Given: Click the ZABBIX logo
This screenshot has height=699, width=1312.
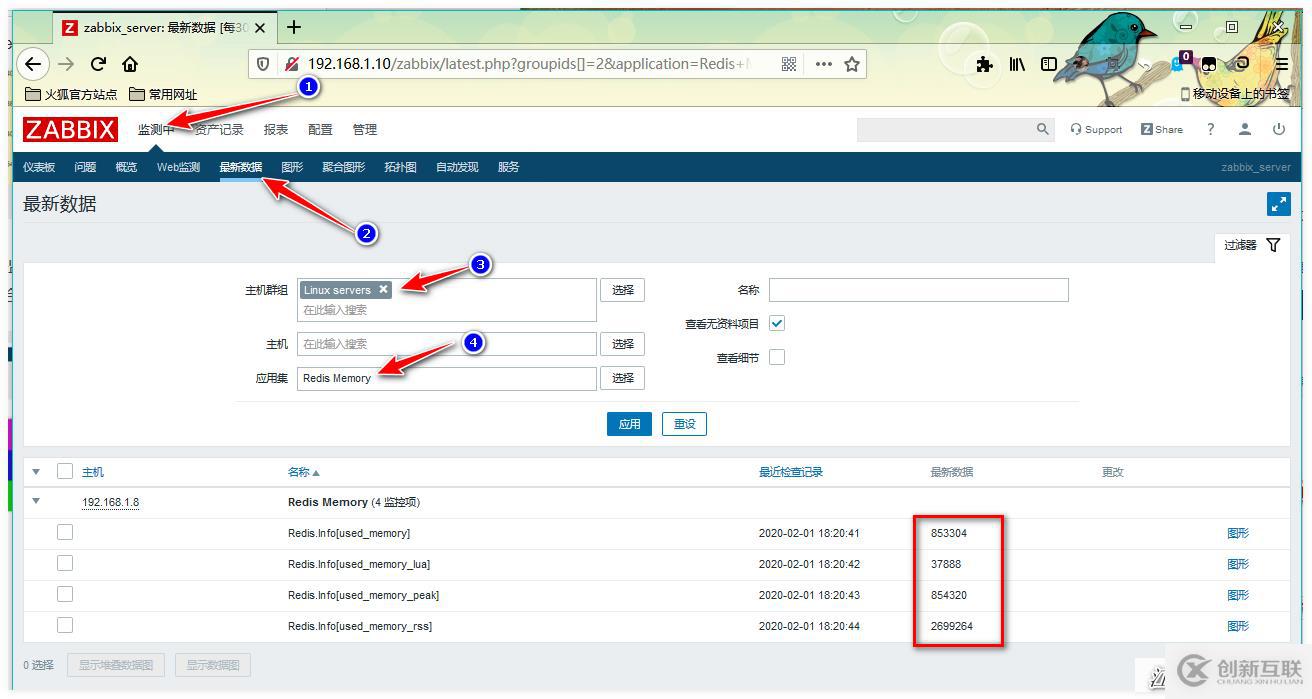Looking at the screenshot, I should pos(69,129).
